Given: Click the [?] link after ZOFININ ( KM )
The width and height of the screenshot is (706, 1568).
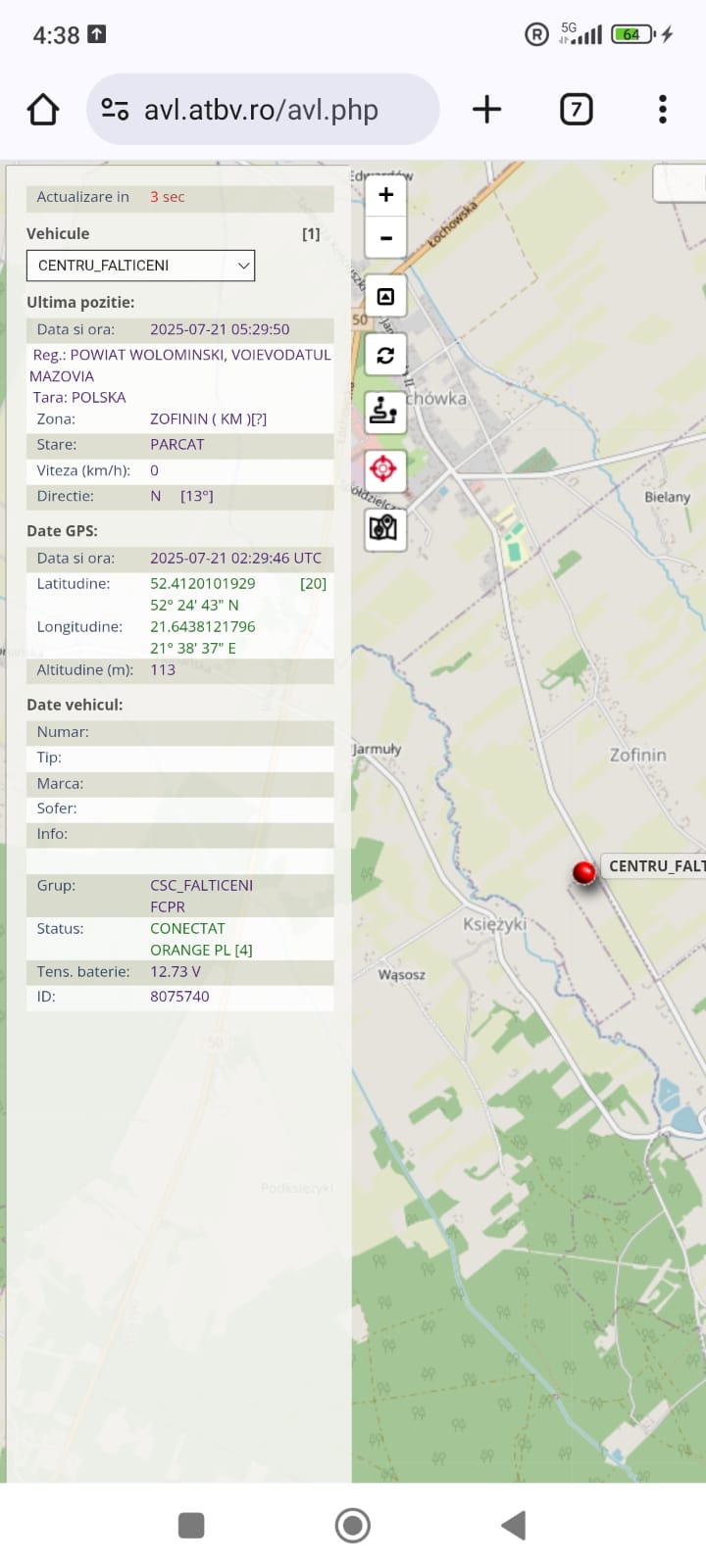Looking at the screenshot, I should [x=257, y=418].
